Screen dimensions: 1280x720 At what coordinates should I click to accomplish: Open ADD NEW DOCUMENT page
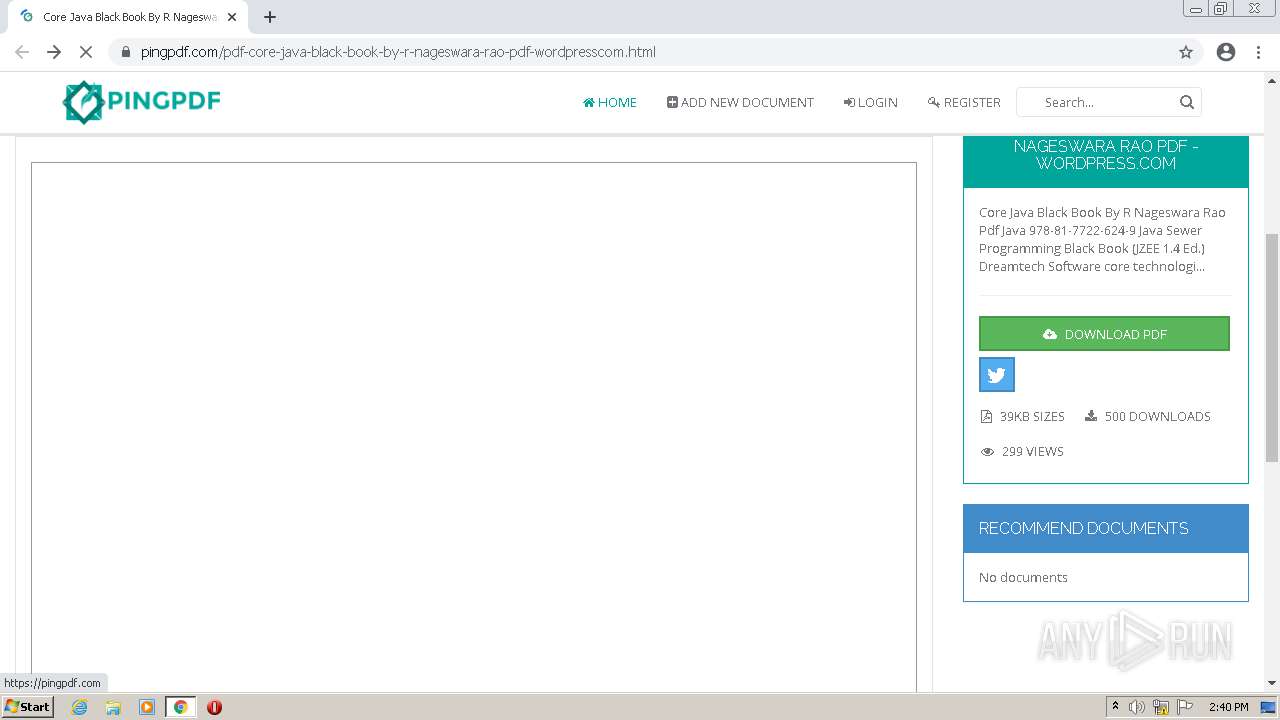point(740,102)
